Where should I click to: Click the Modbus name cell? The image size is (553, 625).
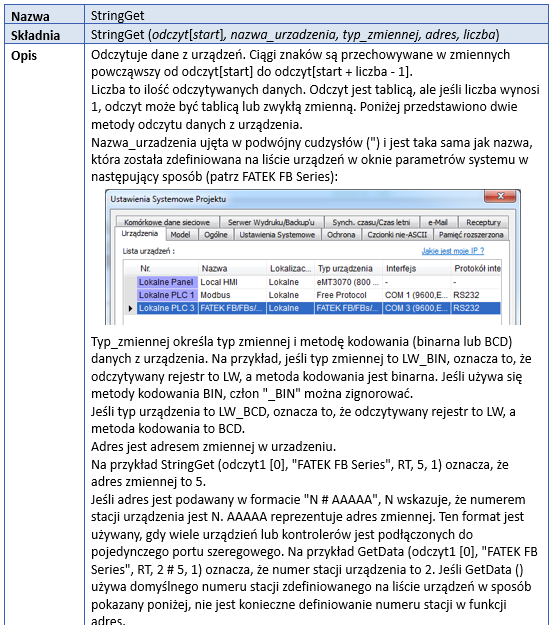click(x=232, y=295)
